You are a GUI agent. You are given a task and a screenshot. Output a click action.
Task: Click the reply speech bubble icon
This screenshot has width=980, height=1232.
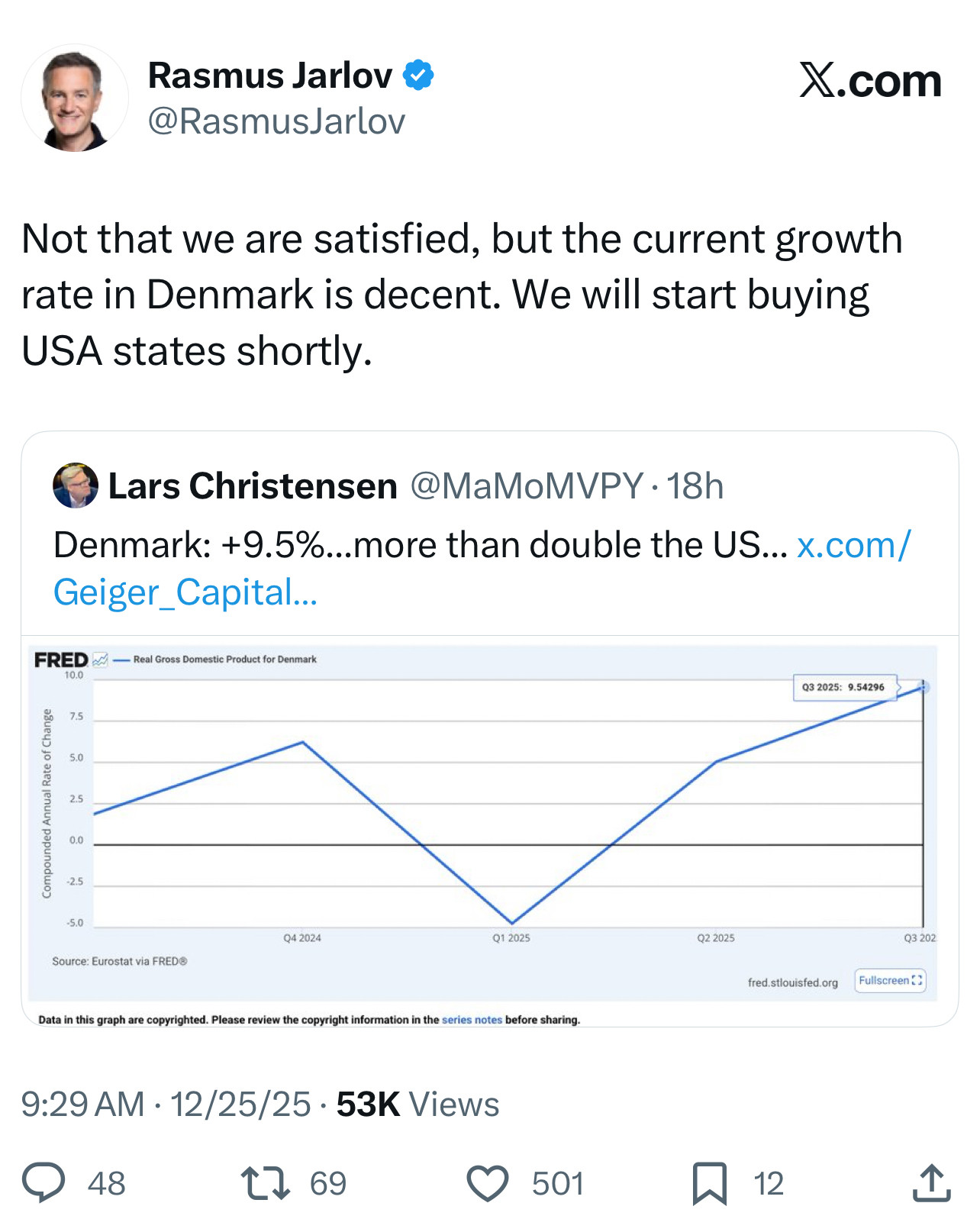tap(44, 1183)
